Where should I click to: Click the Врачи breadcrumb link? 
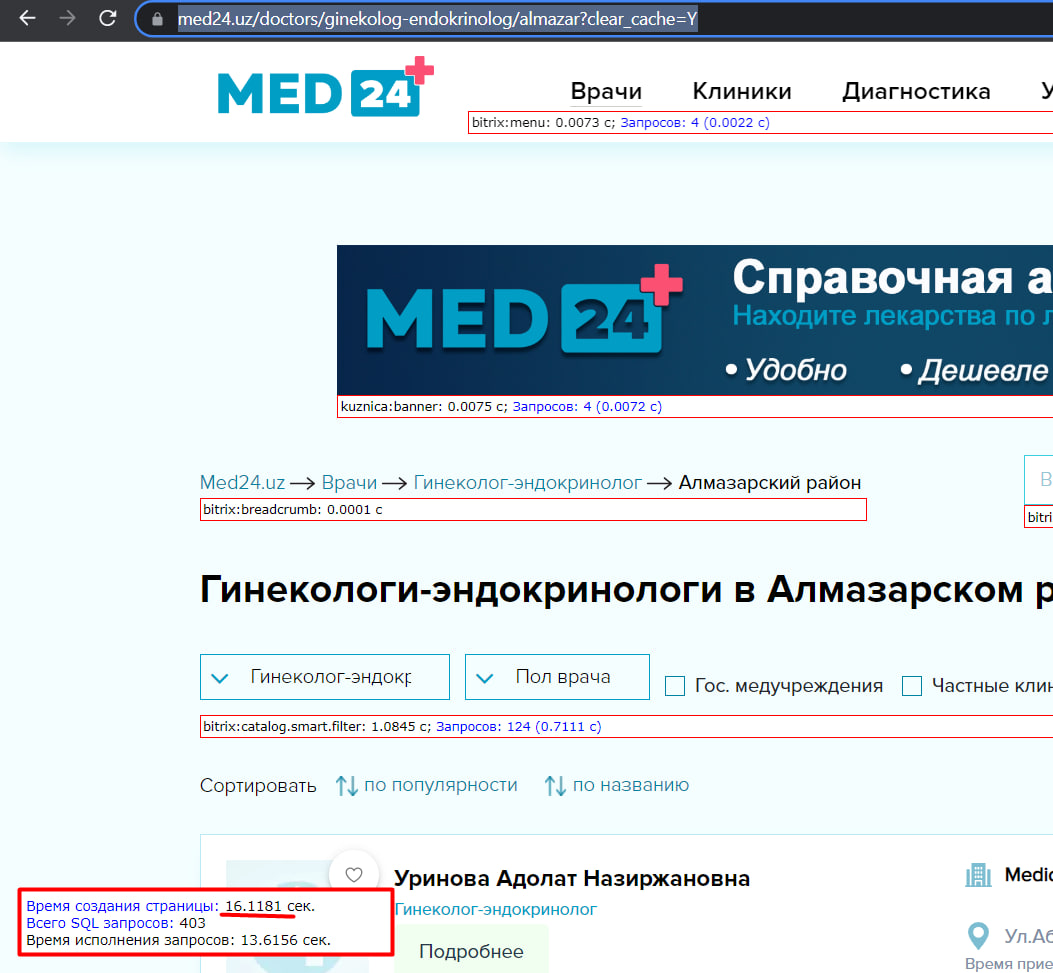click(x=349, y=482)
